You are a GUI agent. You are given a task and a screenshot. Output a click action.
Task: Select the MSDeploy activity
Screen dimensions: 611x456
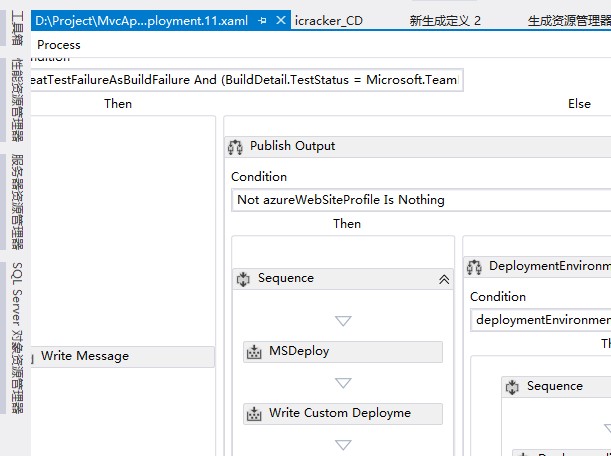(x=343, y=352)
